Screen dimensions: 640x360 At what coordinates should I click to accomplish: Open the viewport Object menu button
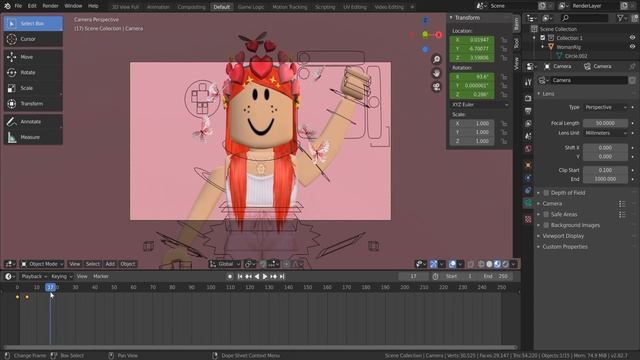pos(128,264)
